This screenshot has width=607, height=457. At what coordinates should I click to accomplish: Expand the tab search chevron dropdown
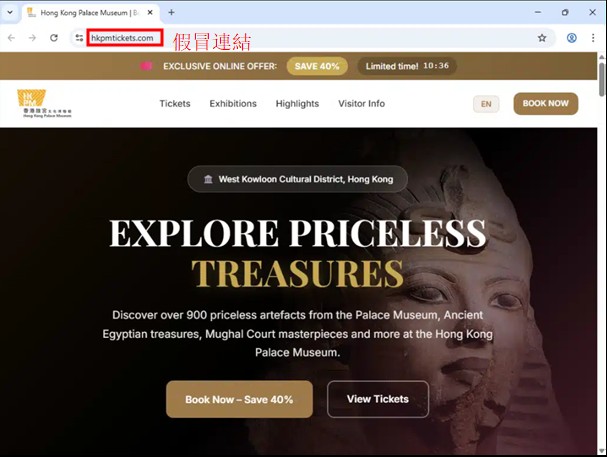pos(10,12)
